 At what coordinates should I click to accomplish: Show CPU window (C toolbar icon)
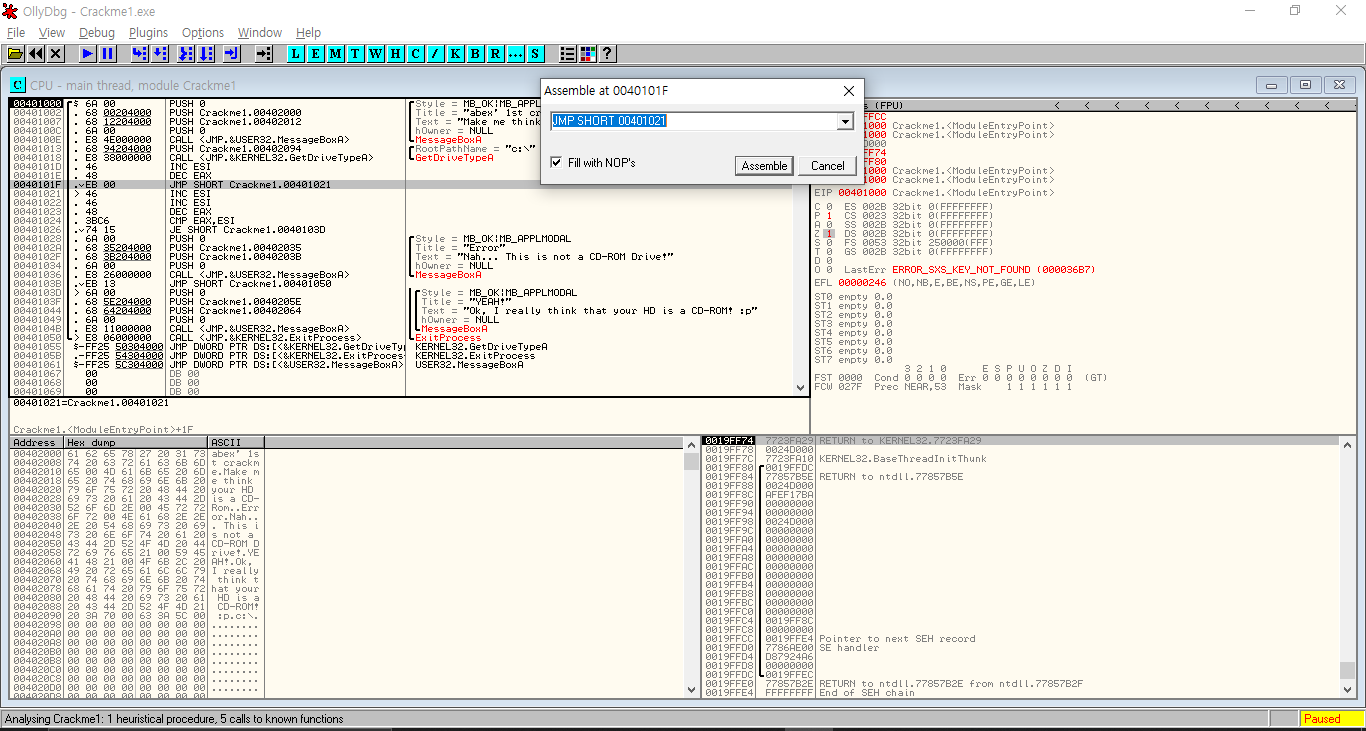pyautogui.click(x=416, y=53)
